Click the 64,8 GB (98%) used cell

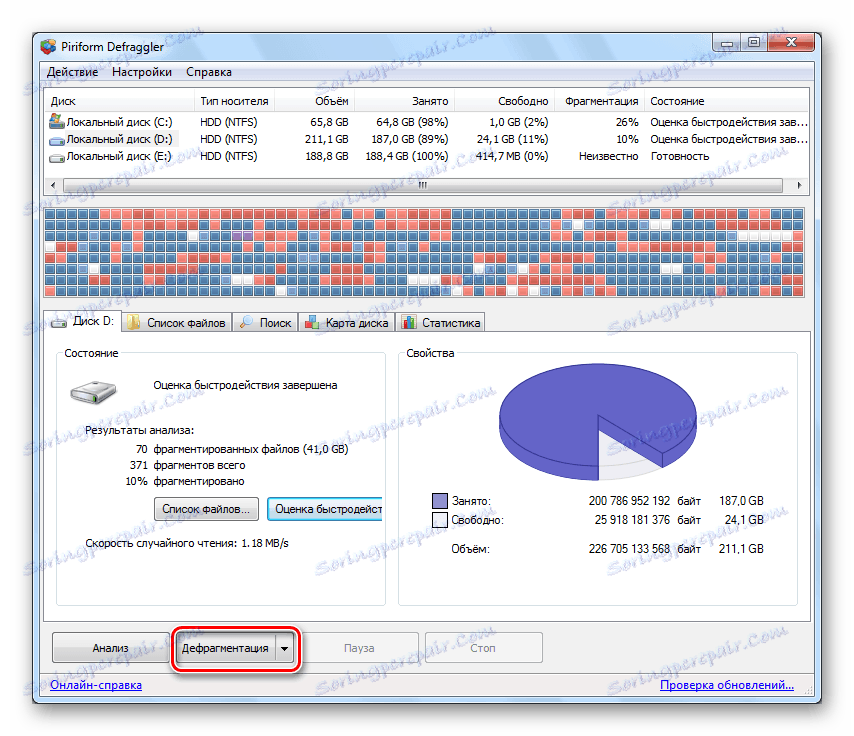412,122
